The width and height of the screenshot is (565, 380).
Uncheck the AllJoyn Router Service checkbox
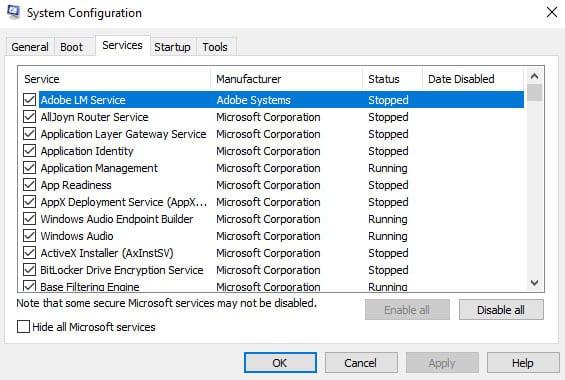point(30,117)
